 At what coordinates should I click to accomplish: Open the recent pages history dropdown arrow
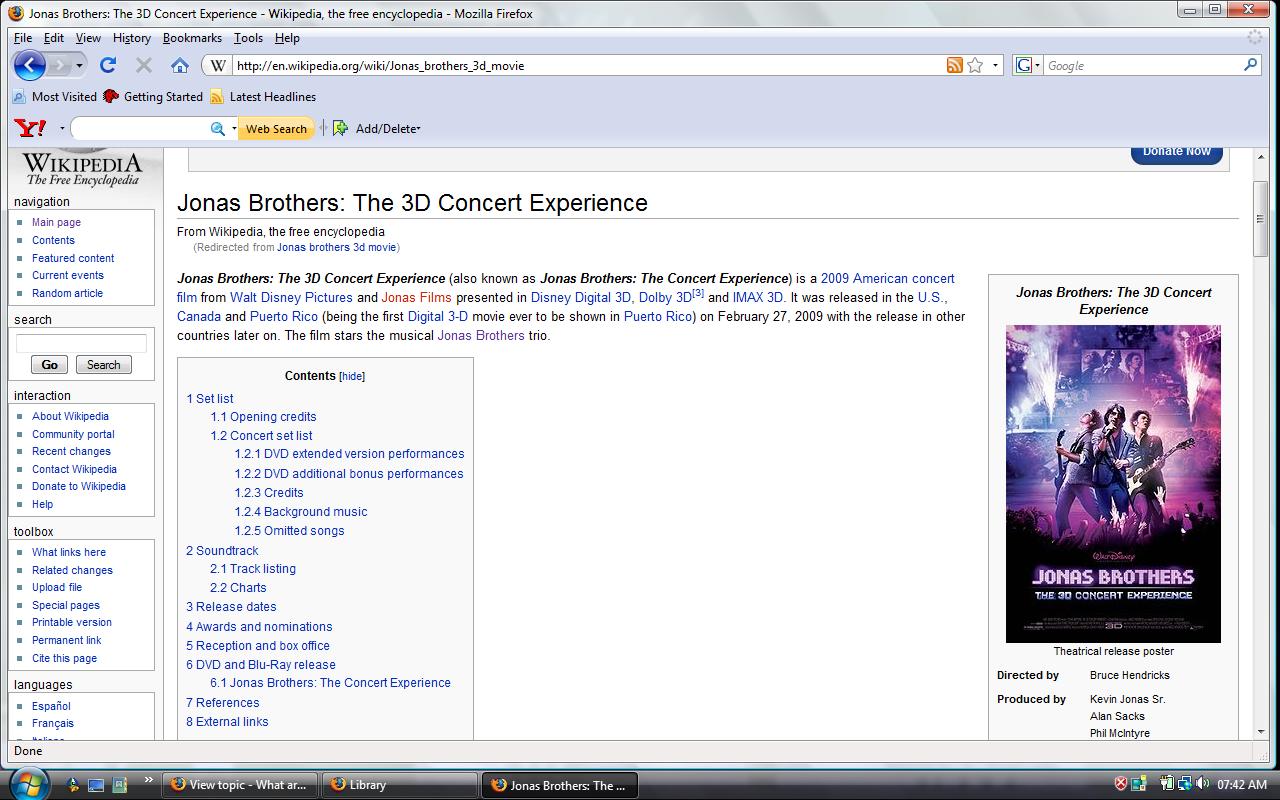[x=80, y=66]
